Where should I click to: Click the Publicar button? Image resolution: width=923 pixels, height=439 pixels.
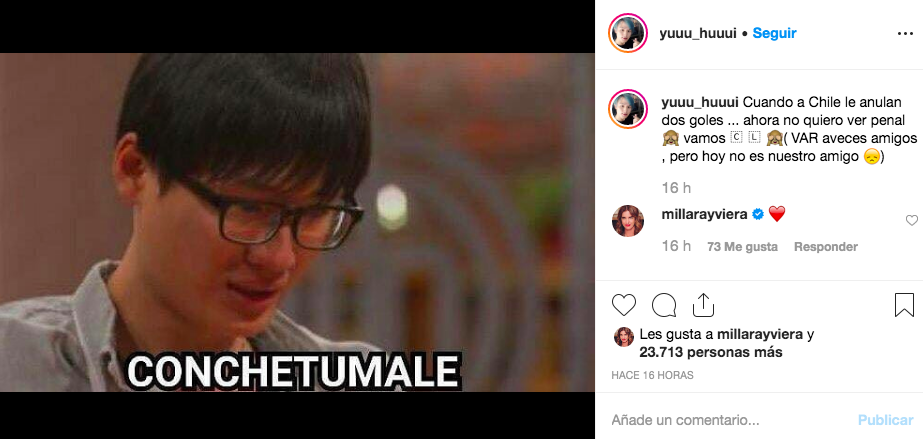885,420
